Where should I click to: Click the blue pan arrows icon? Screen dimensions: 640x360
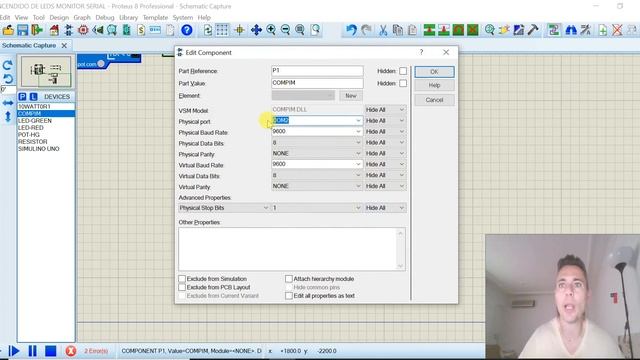256,30
